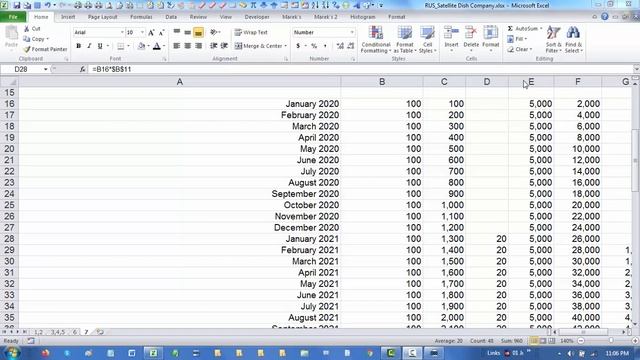This screenshot has width=640, height=360.
Task: Toggle Underline formatting
Action: [x=100, y=46]
